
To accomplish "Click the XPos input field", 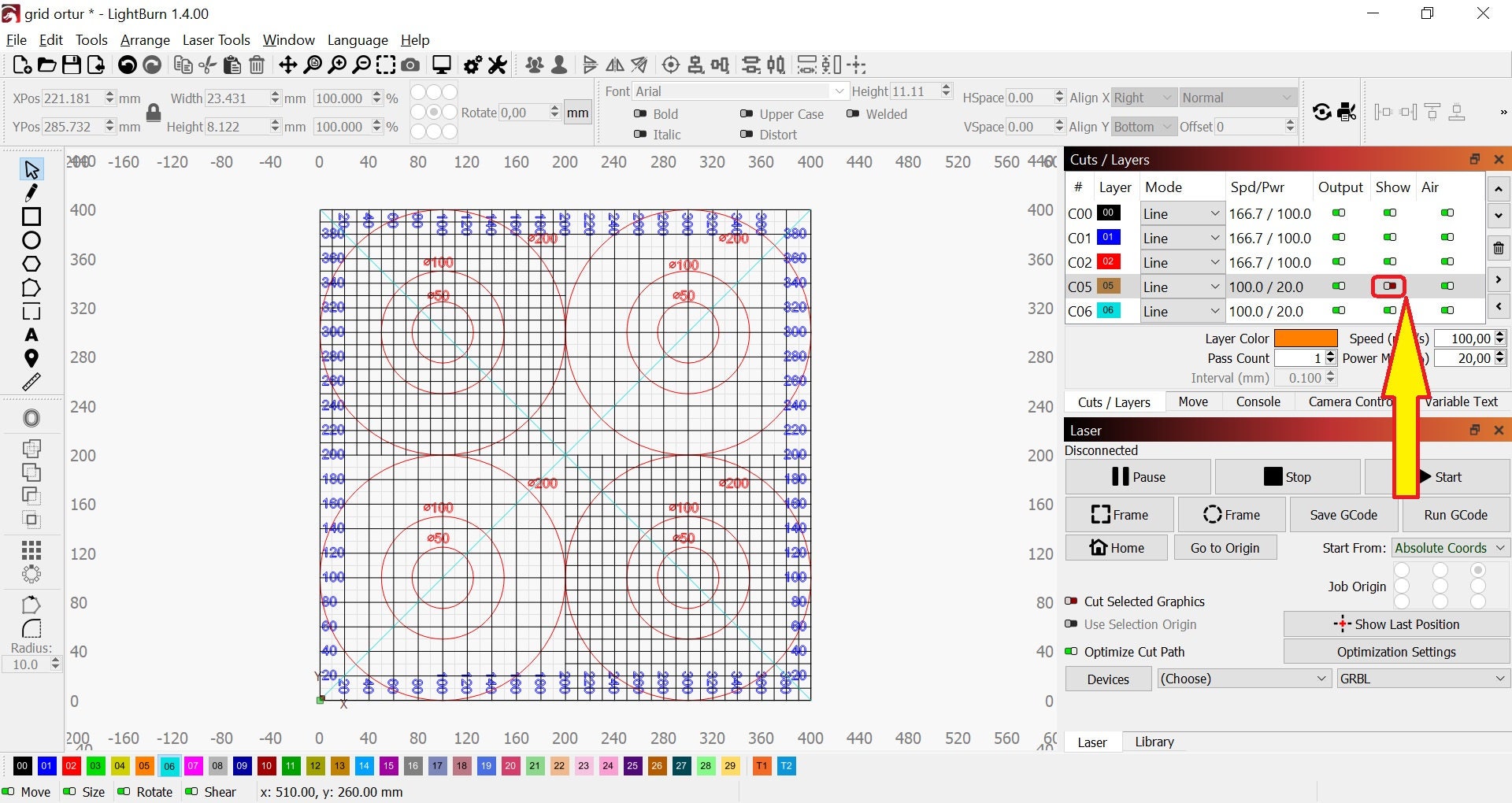I will click(73, 98).
